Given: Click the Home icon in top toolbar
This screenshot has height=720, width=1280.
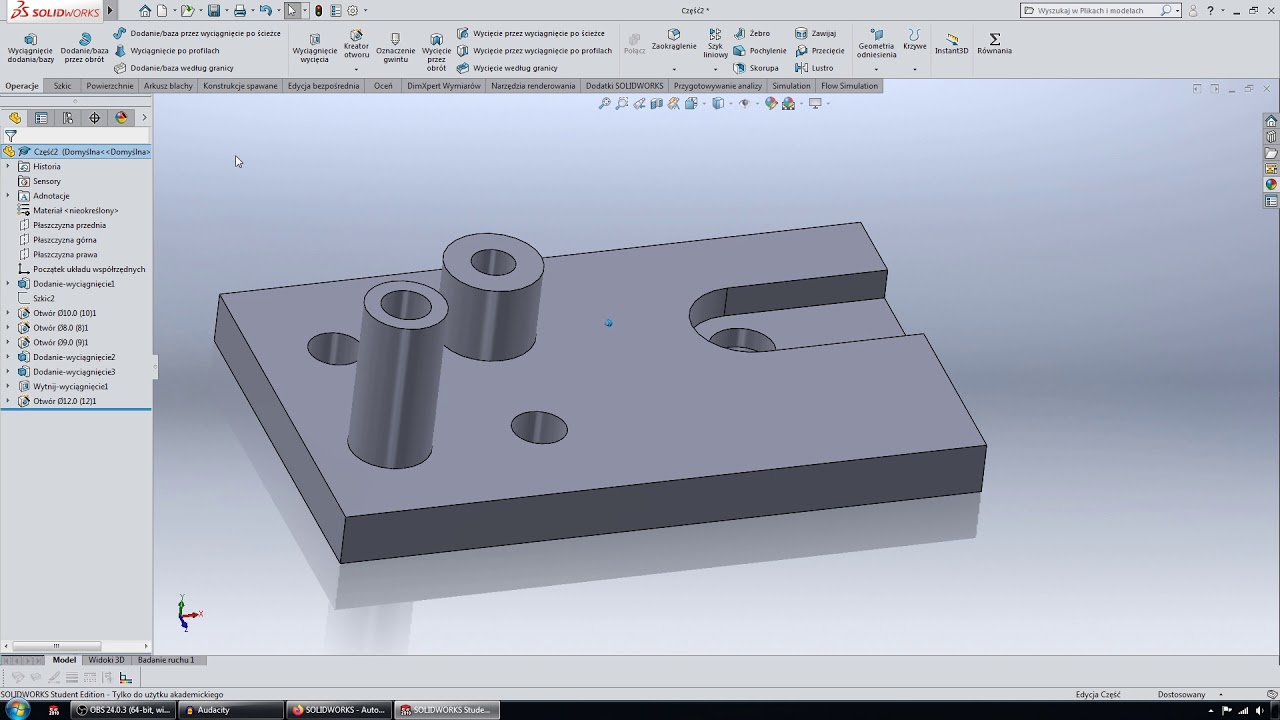Looking at the screenshot, I should (x=145, y=10).
